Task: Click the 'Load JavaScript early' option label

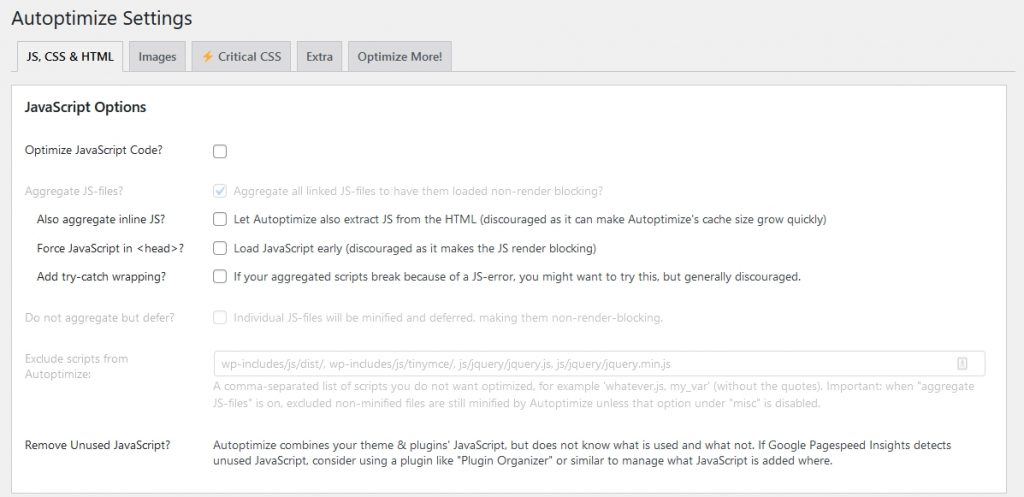Action: [415, 248]
